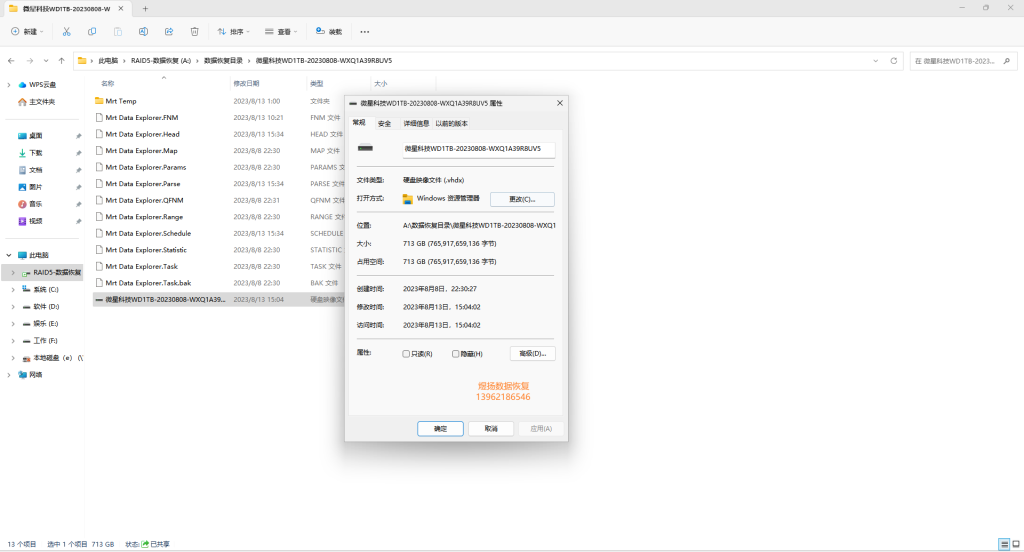Screen dimensions: 1024x552
Task: Expand address bar history dropdown arrow
Action: click(x=876, y=61)
